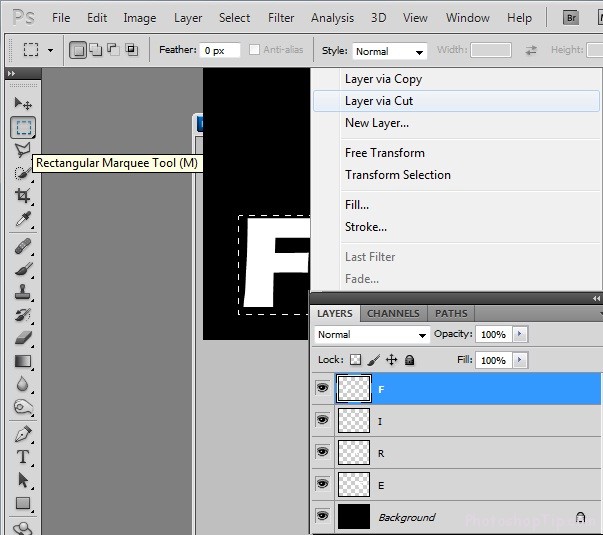The width and height of the screenshot is (603, 535).
Task: Choose Fill... from context menu
Action: coord(456,205)
